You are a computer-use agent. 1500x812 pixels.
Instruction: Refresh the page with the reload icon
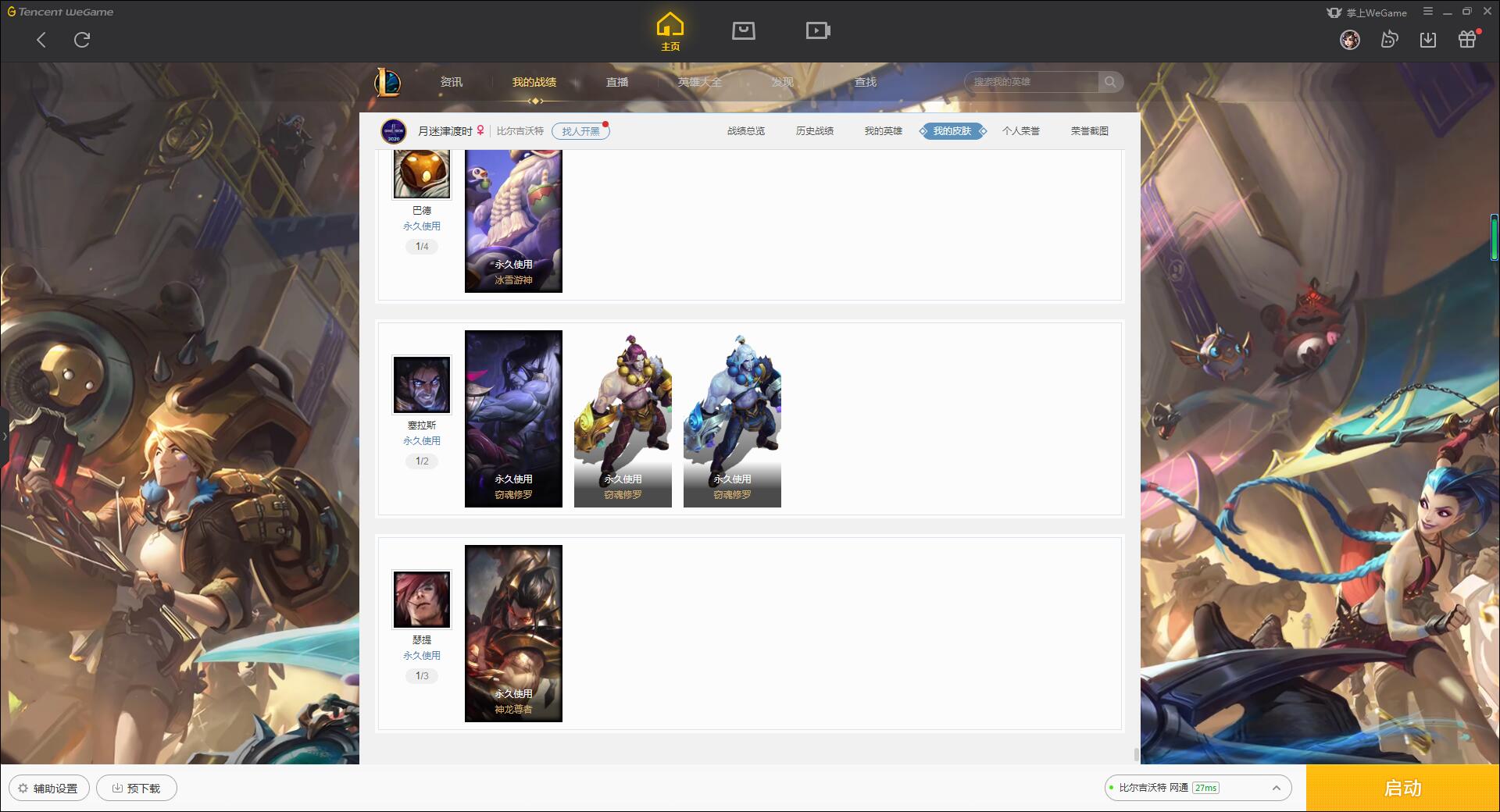pos(82,40)
